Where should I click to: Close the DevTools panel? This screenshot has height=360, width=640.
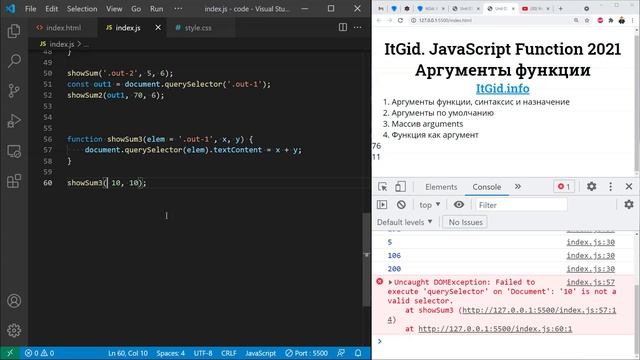point(629,187)
